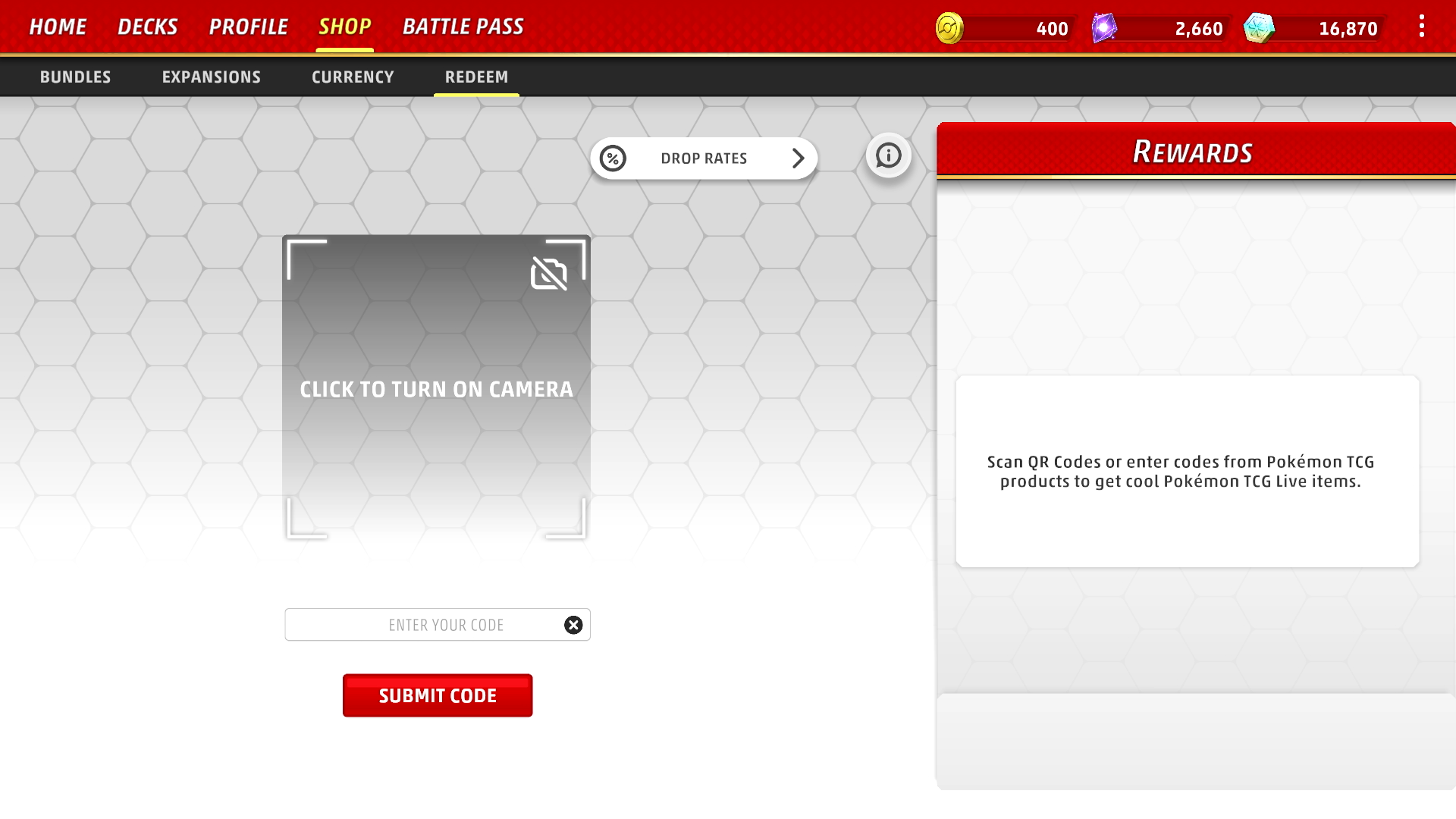Viewport: 1456px width, 819px height.
Task: Navigate to EXPANSIONS tab
Action: tap(211, 76)
